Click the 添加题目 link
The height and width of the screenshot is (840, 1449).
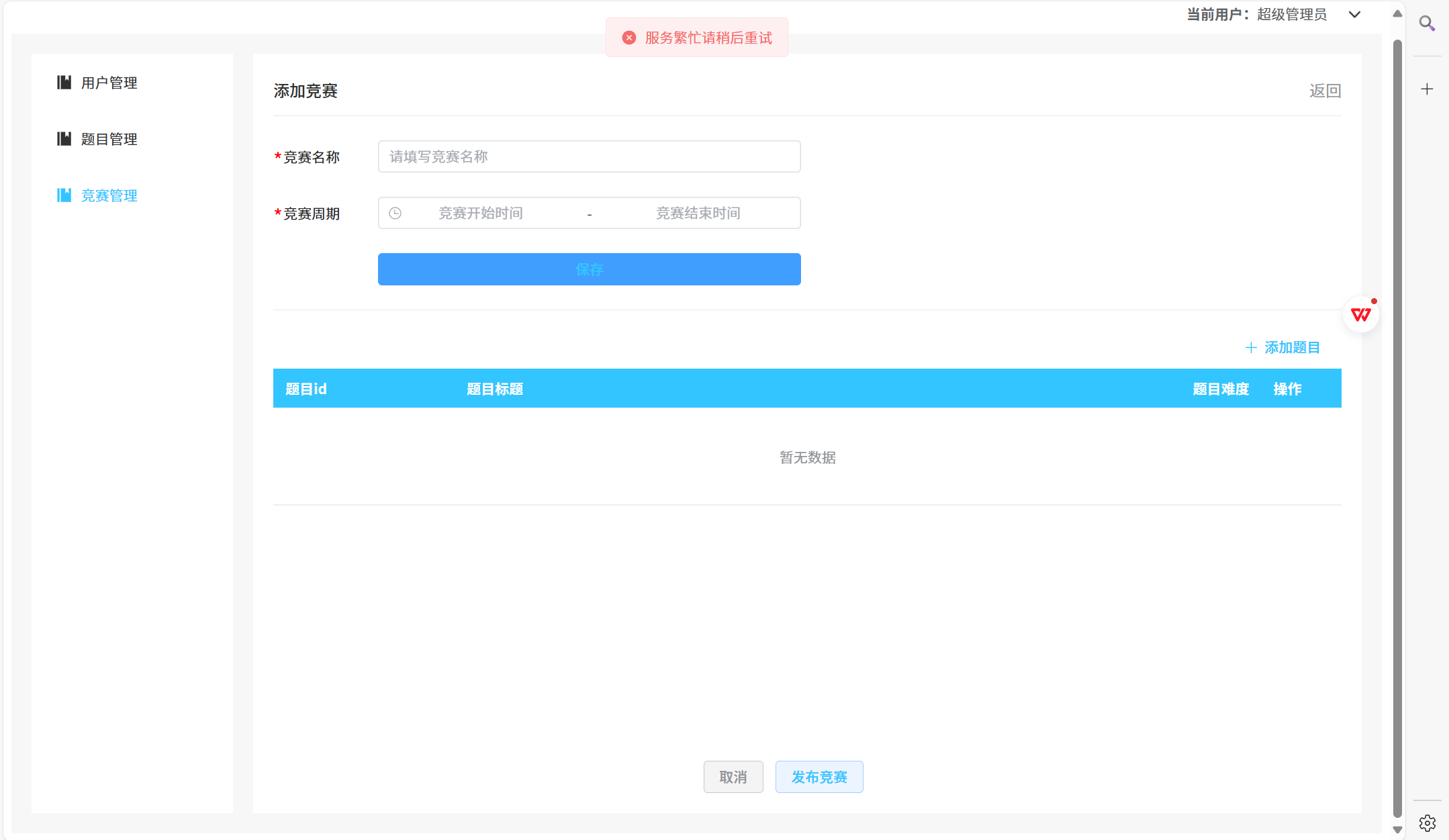pos(1282,348)
